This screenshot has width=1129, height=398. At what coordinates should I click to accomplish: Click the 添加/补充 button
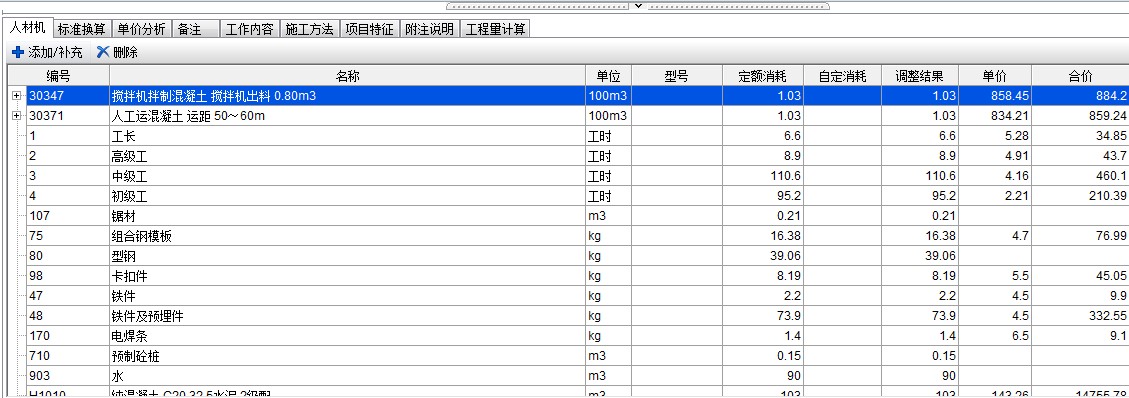point(48,53)
